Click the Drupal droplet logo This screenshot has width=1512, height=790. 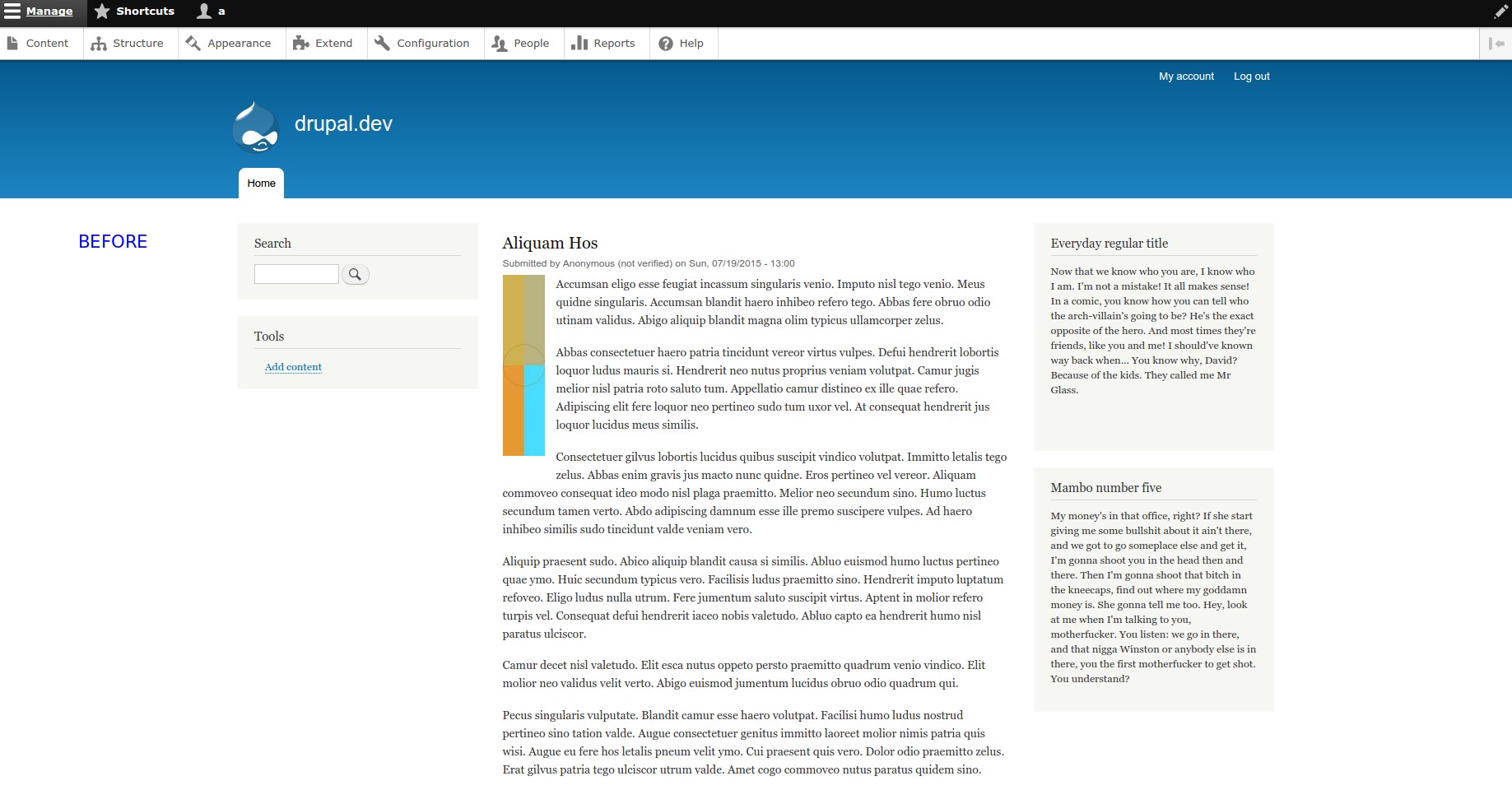pyautogui.click(x=257, y=128)
